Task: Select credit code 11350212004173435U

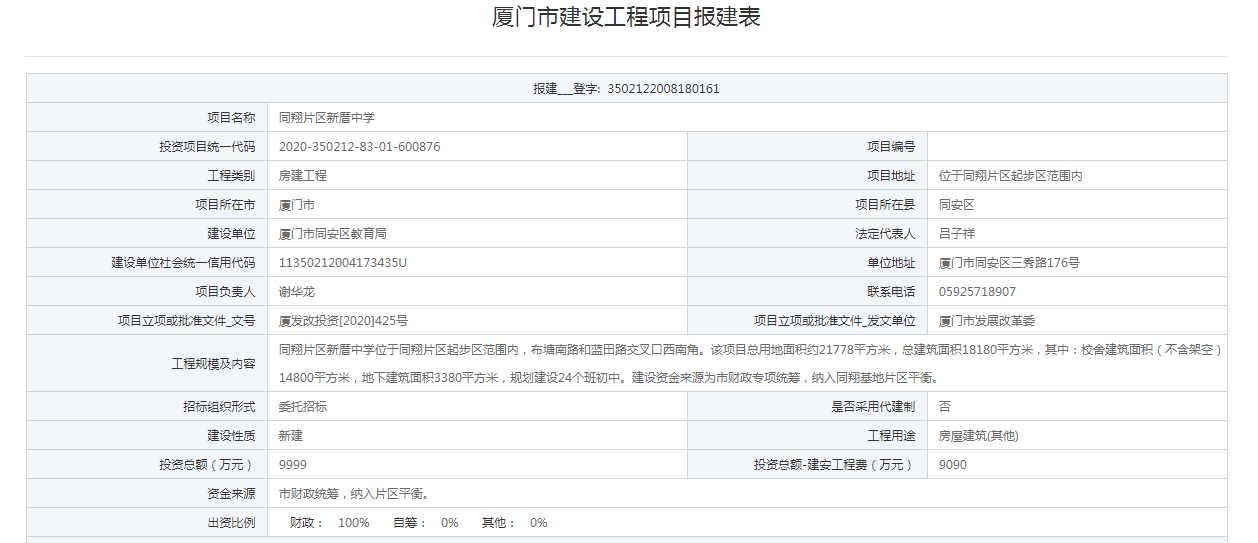Action: point(343,263)
